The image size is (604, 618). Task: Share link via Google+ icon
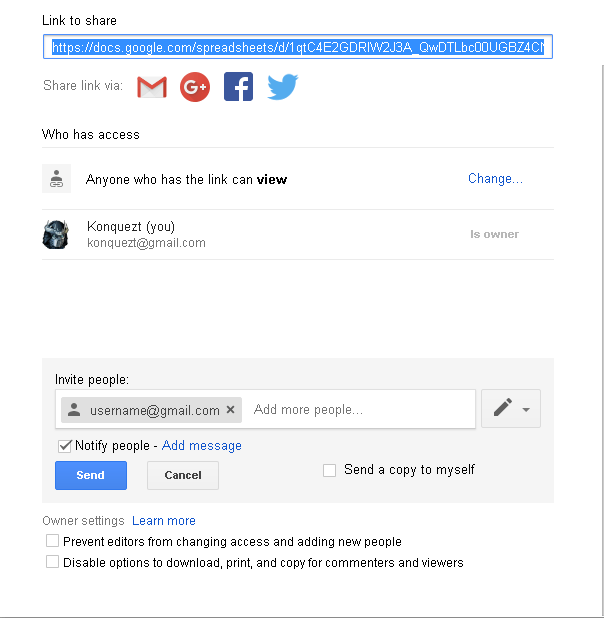194,87
